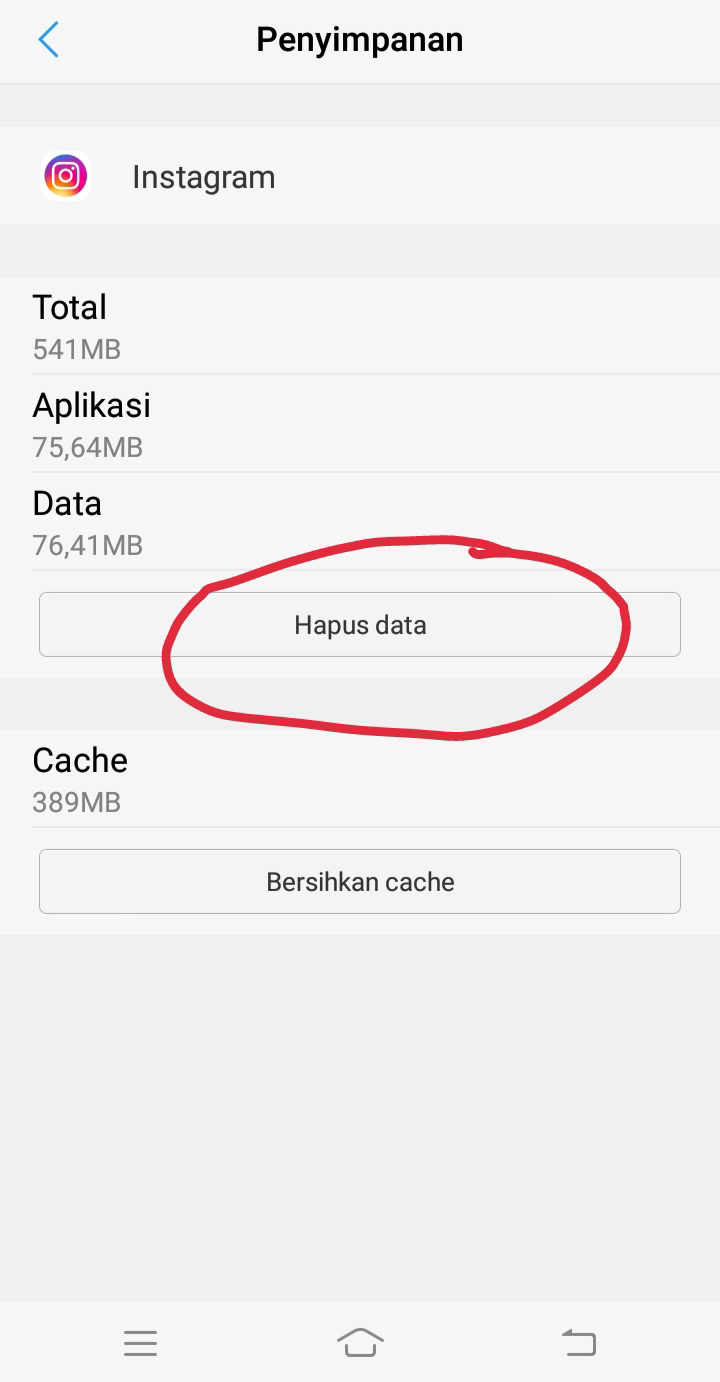Click the 76,41MB data size value
This screenshot has height=1382, width=720.
(88, 545)
